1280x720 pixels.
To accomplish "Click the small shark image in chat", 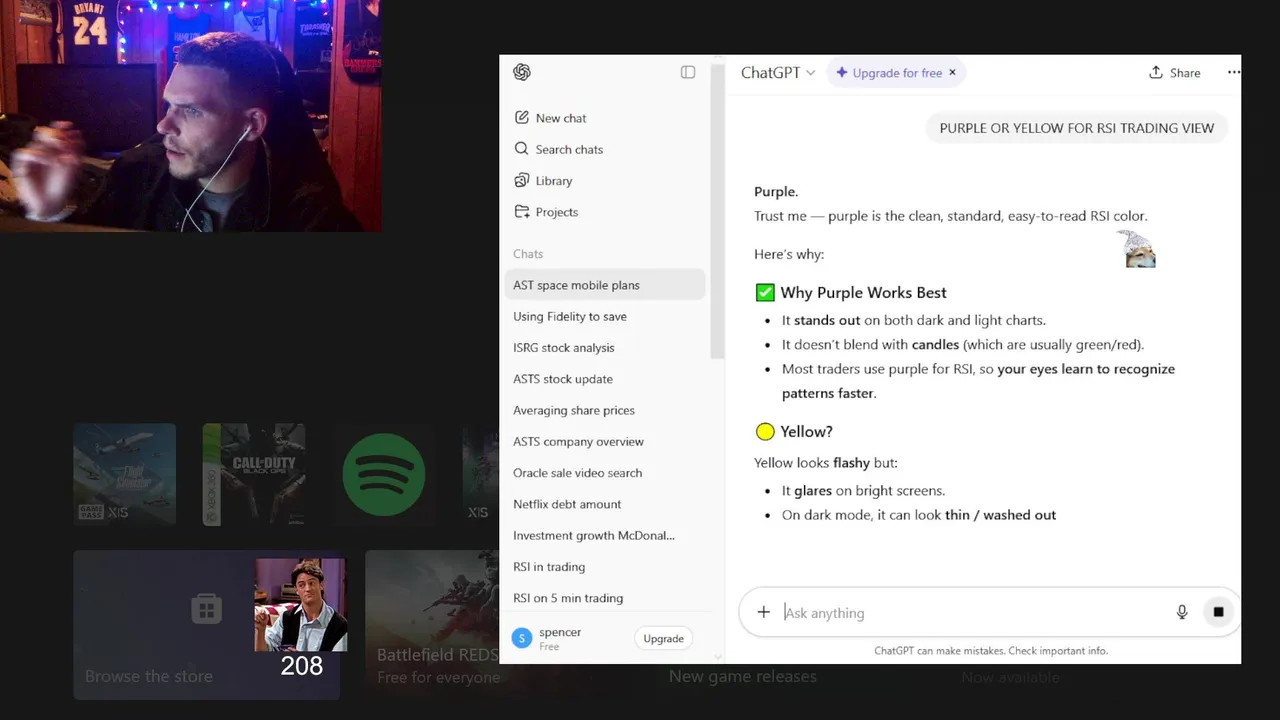I will coord(1137,249).
